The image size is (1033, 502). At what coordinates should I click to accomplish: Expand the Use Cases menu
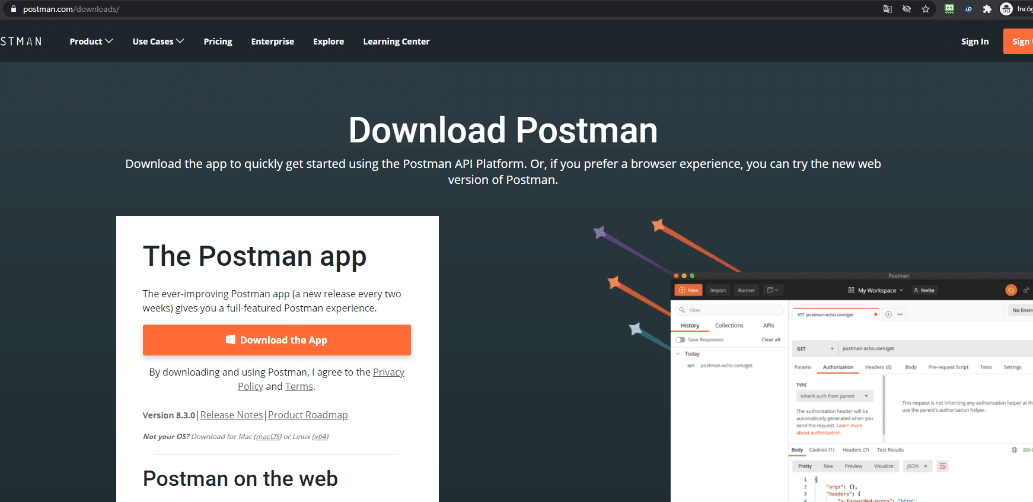(158, 42)
